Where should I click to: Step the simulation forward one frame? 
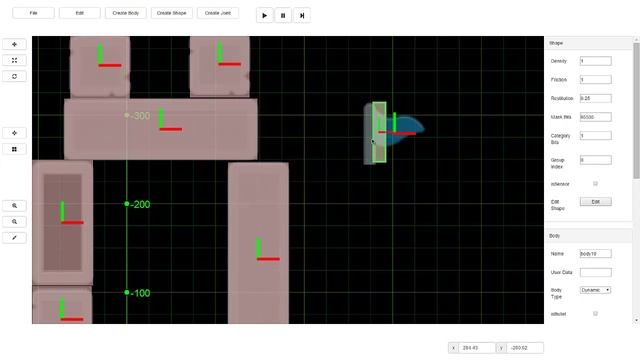click(x=302, y=16)
